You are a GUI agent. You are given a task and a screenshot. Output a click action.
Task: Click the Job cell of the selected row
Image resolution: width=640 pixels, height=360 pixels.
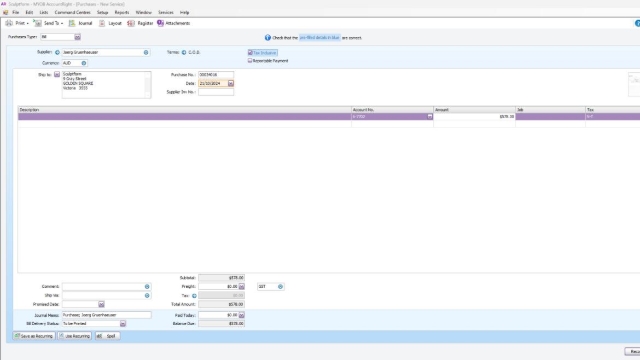550,117
